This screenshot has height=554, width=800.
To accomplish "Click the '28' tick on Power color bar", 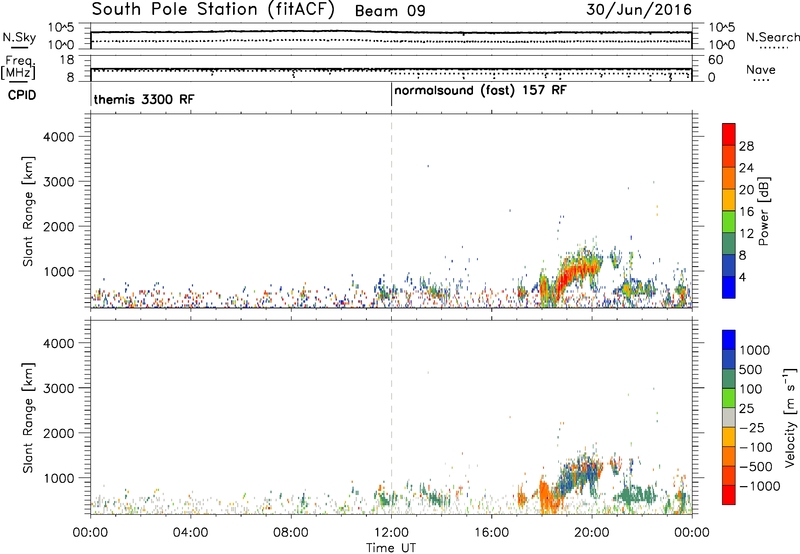I will (x=746, y=146).
